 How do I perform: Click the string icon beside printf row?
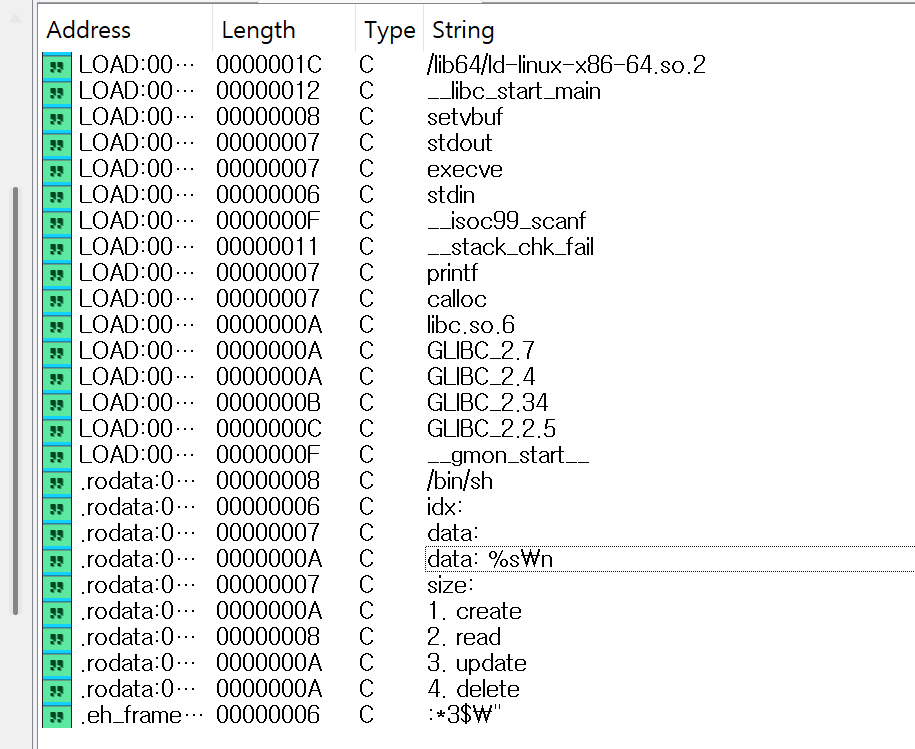pyautogui.click(x=57, y=273)
